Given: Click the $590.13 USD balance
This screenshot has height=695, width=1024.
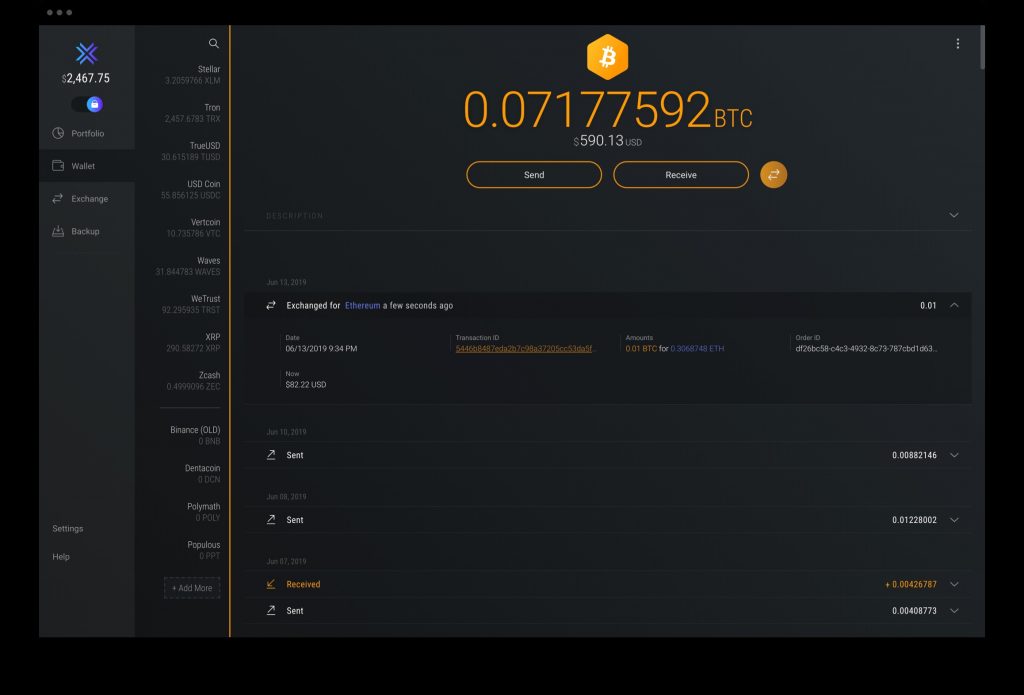Looking at the screenshot, I should [x=607, y=140].
